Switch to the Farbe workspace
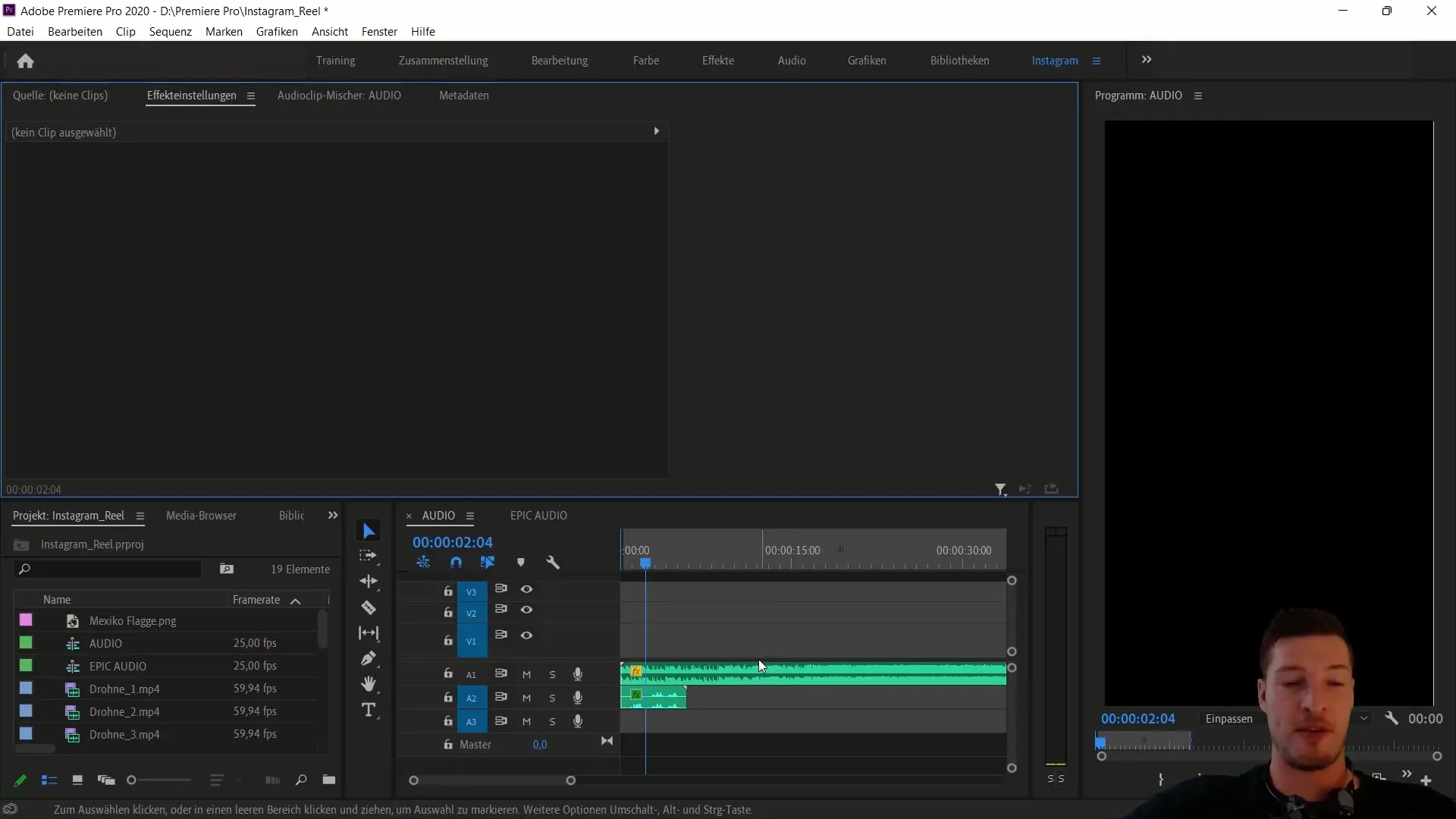 [646, 61]
